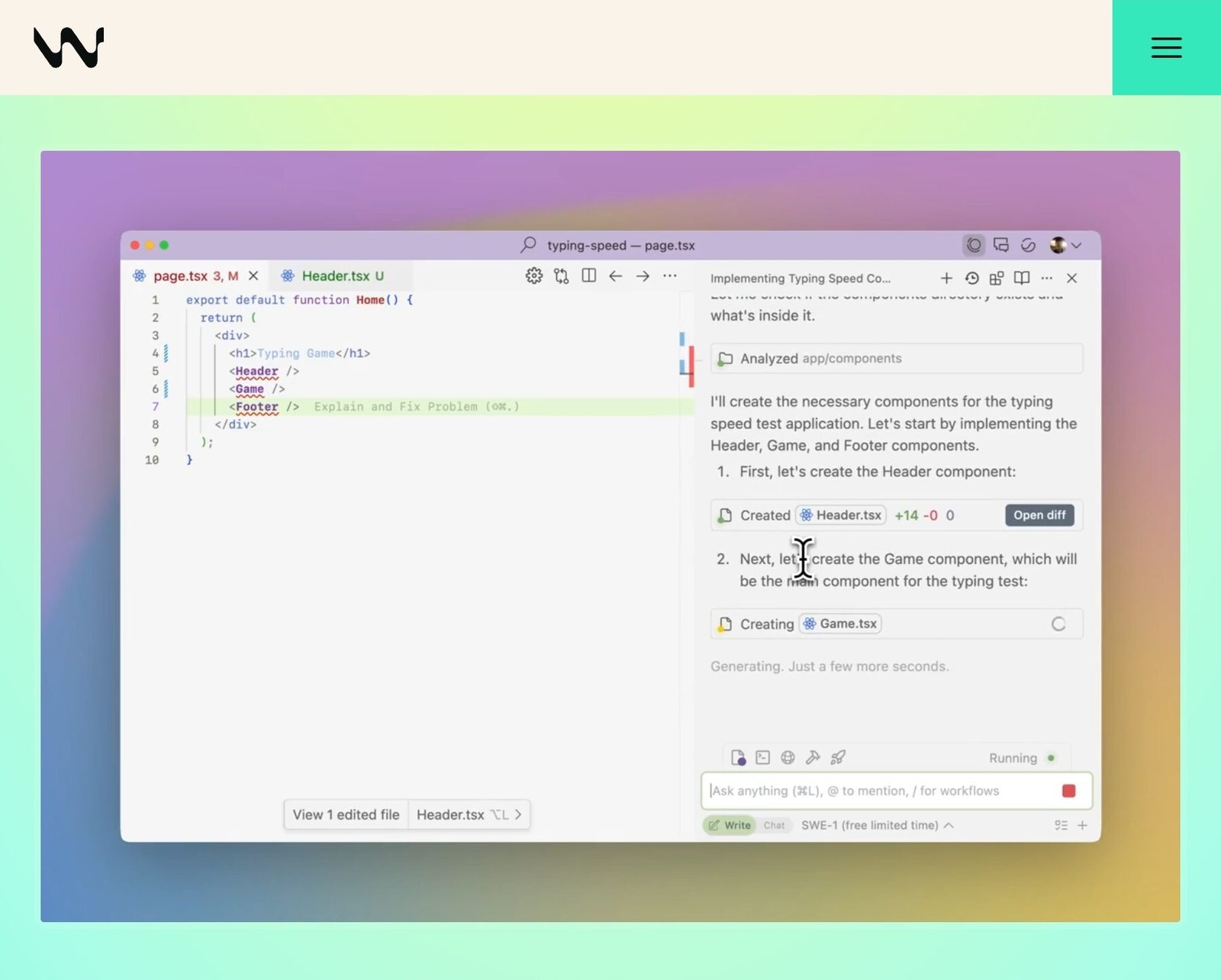The width and height of the screenshot is (1221, 980).
Task: Toggle the file context icon with purple dot
Action: click(737, 757)
